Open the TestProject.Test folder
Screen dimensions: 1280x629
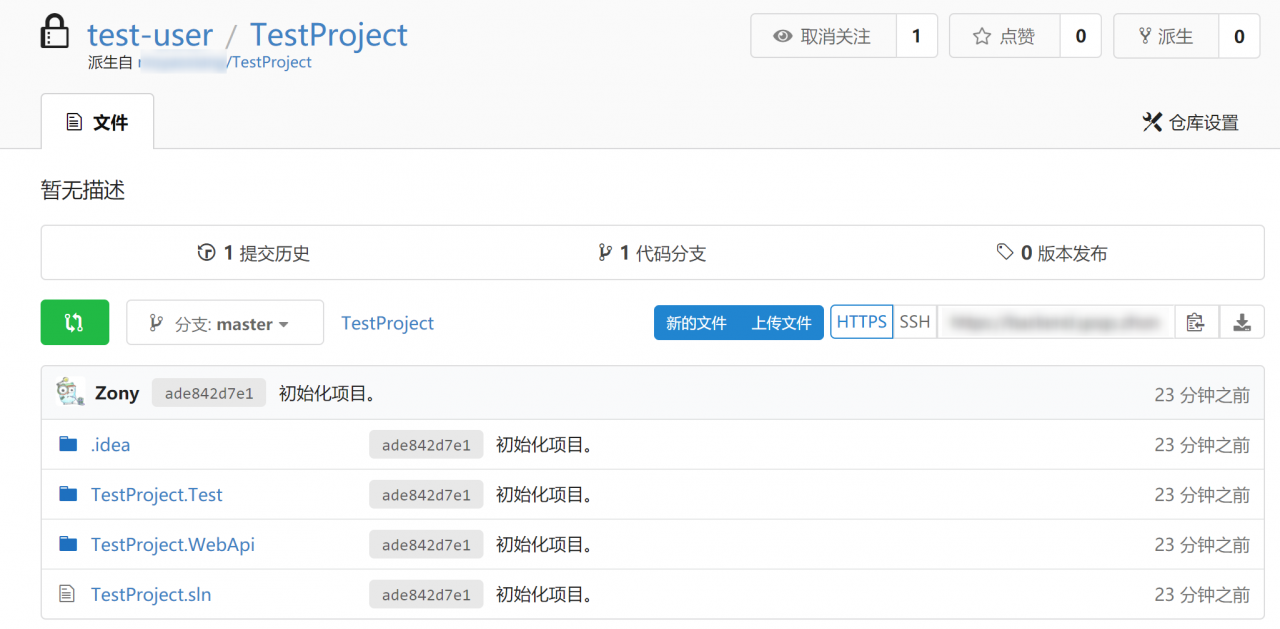tap(157, 495)
